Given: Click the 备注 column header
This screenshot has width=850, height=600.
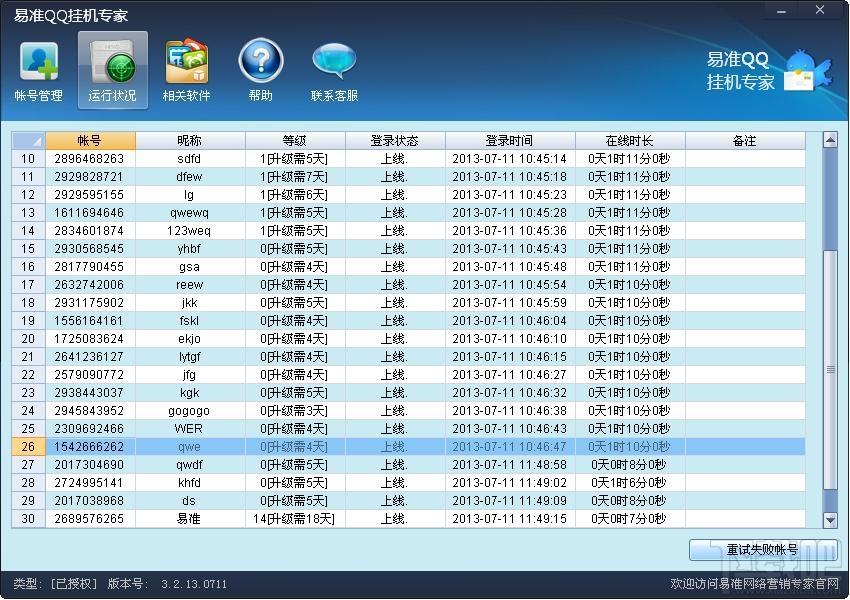Looking at the screenshot, I should tap(743, 140).
